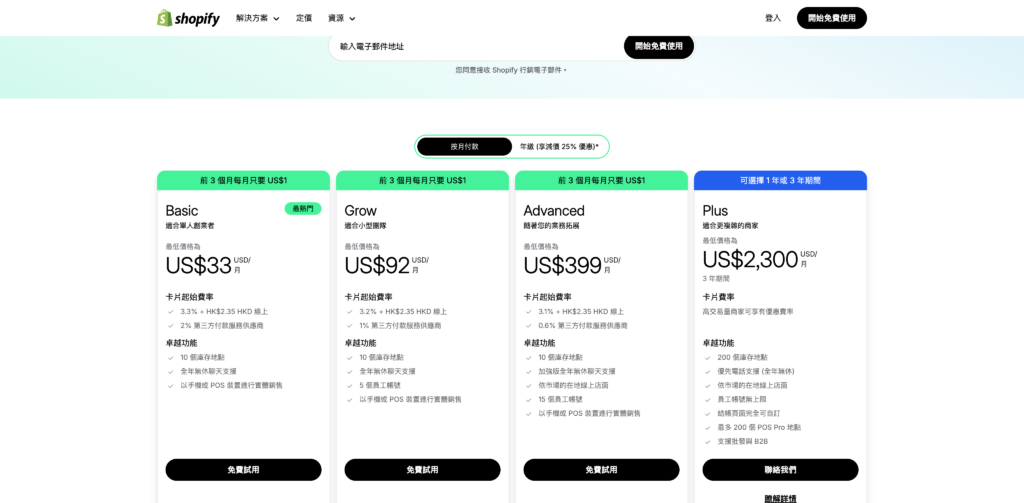Expand the 資源 menu
Image resolution: width=1024 pixels, height=503 pixels.
[342, 18]
